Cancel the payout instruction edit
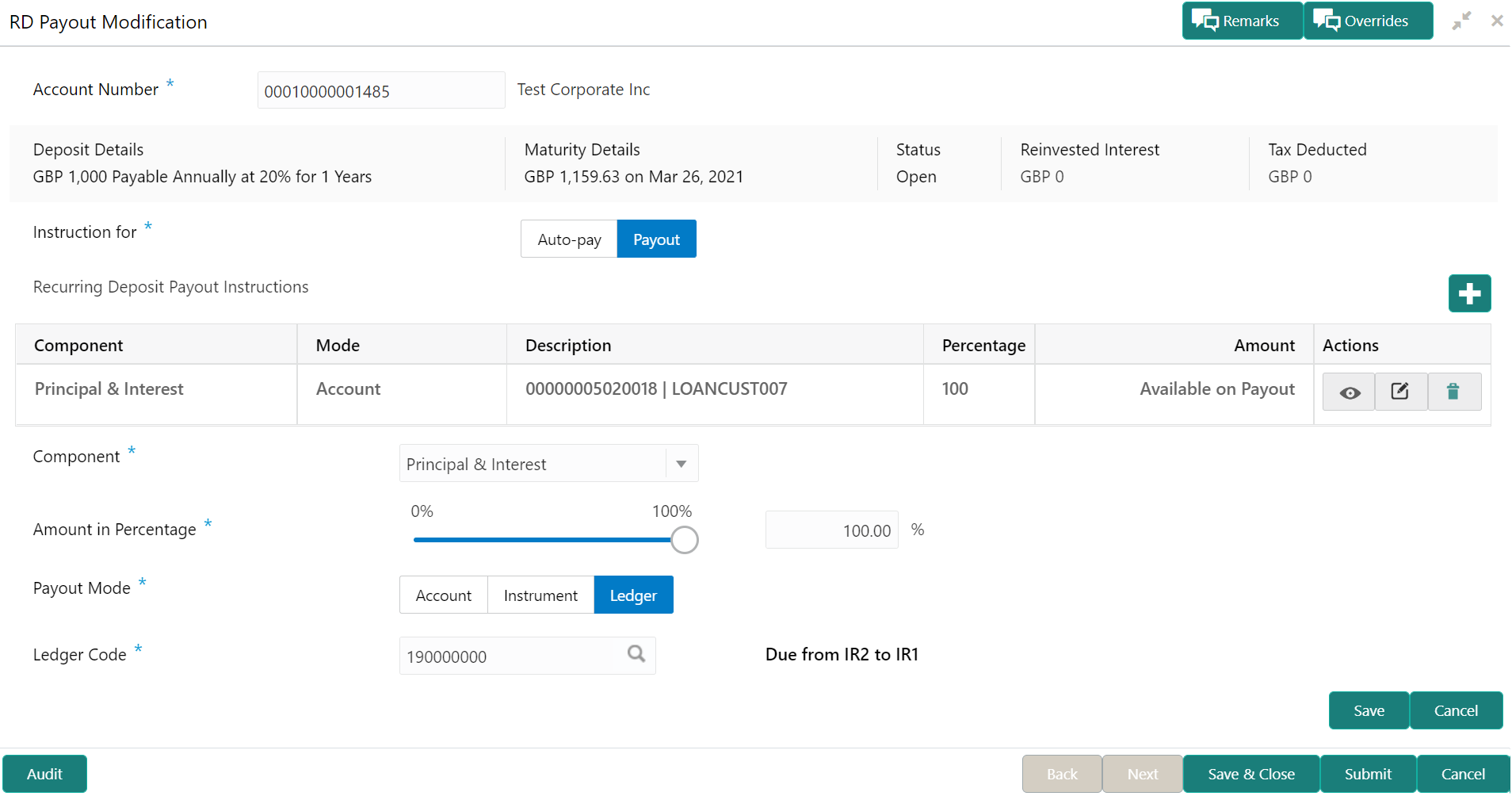Image resolution: width=1512 pixels, height=796 pixels. tap(1456, 710)
